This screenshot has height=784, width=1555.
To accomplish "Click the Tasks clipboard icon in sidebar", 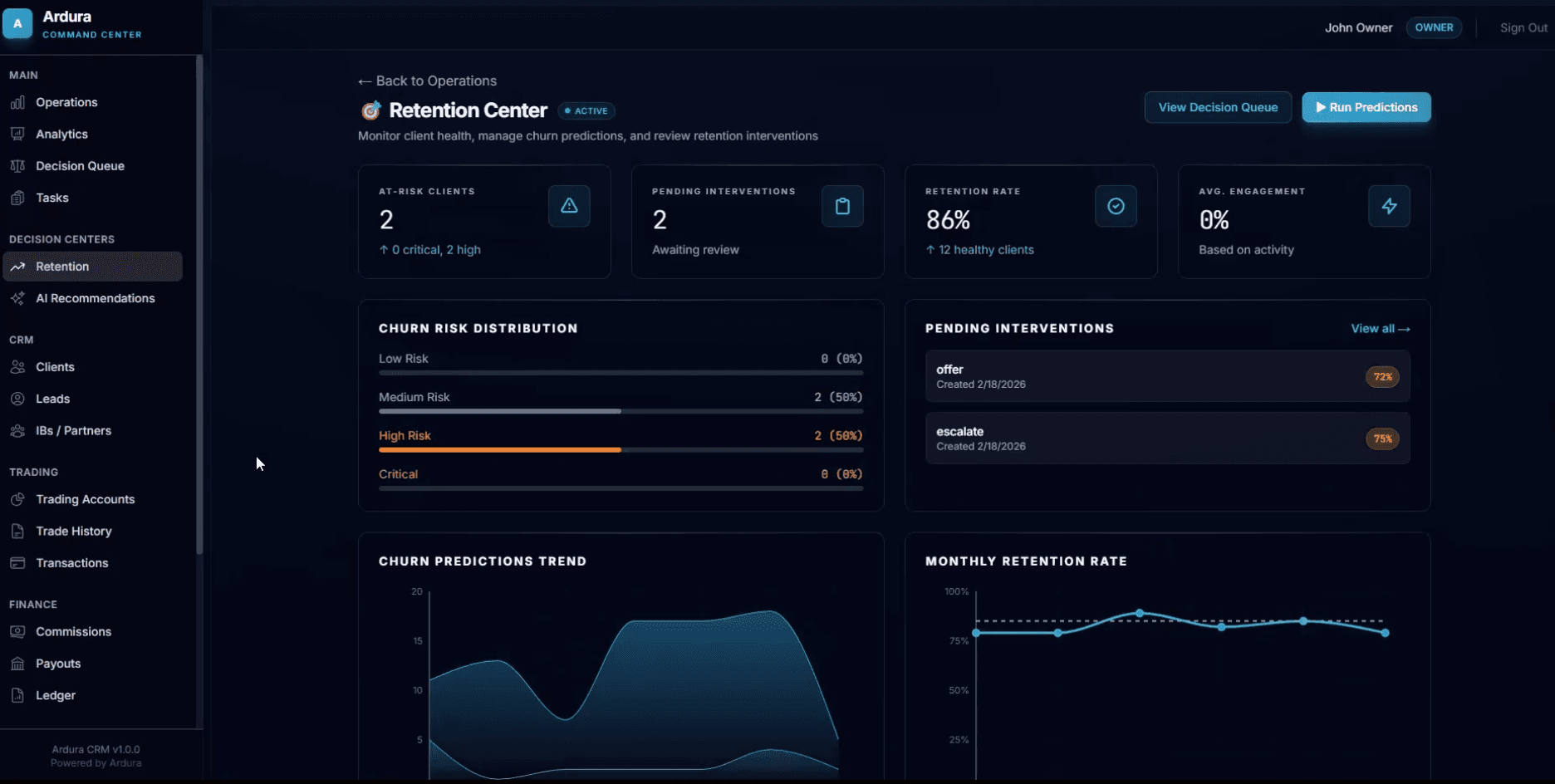I will [17, 198].
